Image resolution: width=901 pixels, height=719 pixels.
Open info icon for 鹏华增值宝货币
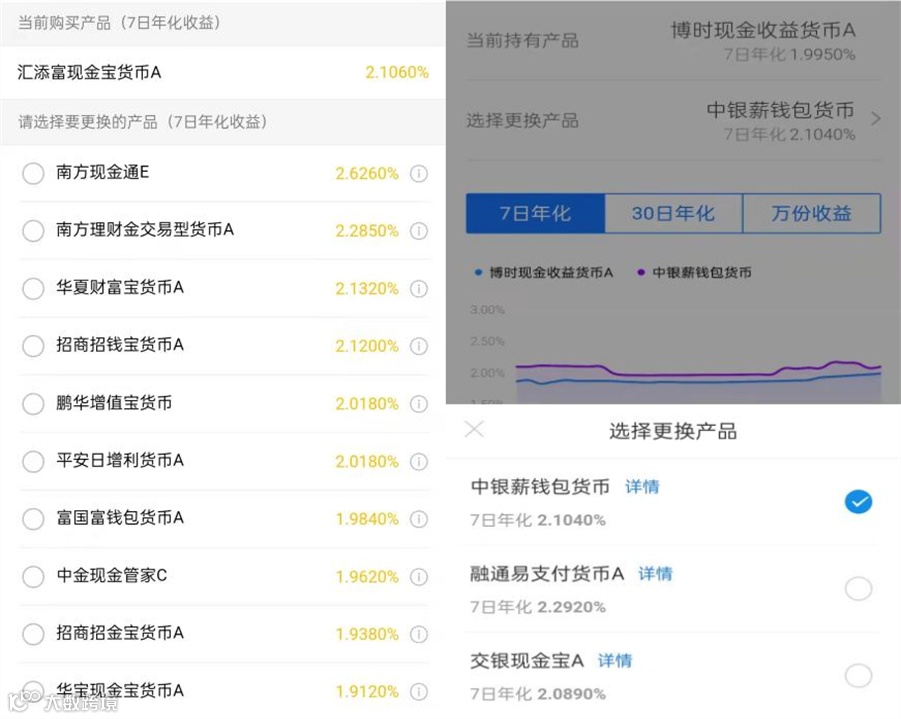419,404
